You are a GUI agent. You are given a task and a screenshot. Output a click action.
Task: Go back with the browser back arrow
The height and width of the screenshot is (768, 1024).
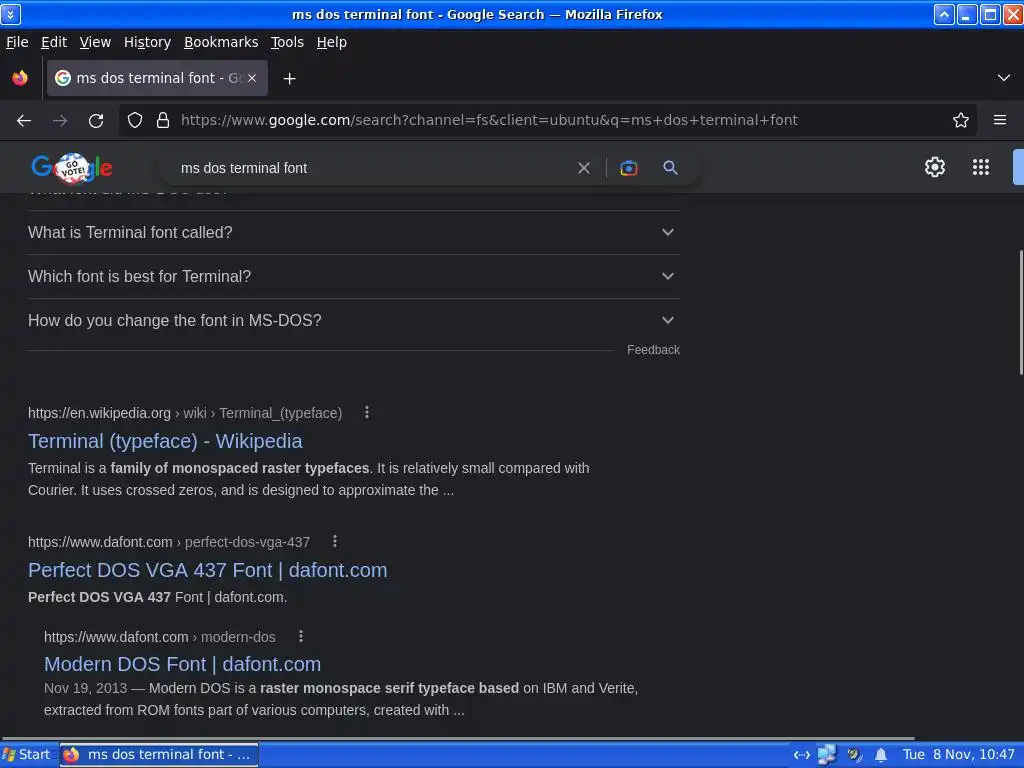point(24,120)
